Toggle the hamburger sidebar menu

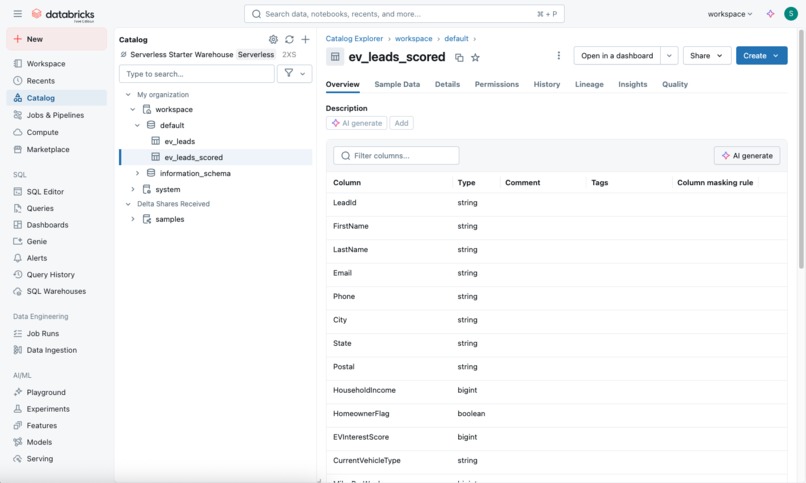tap(17, 14)
